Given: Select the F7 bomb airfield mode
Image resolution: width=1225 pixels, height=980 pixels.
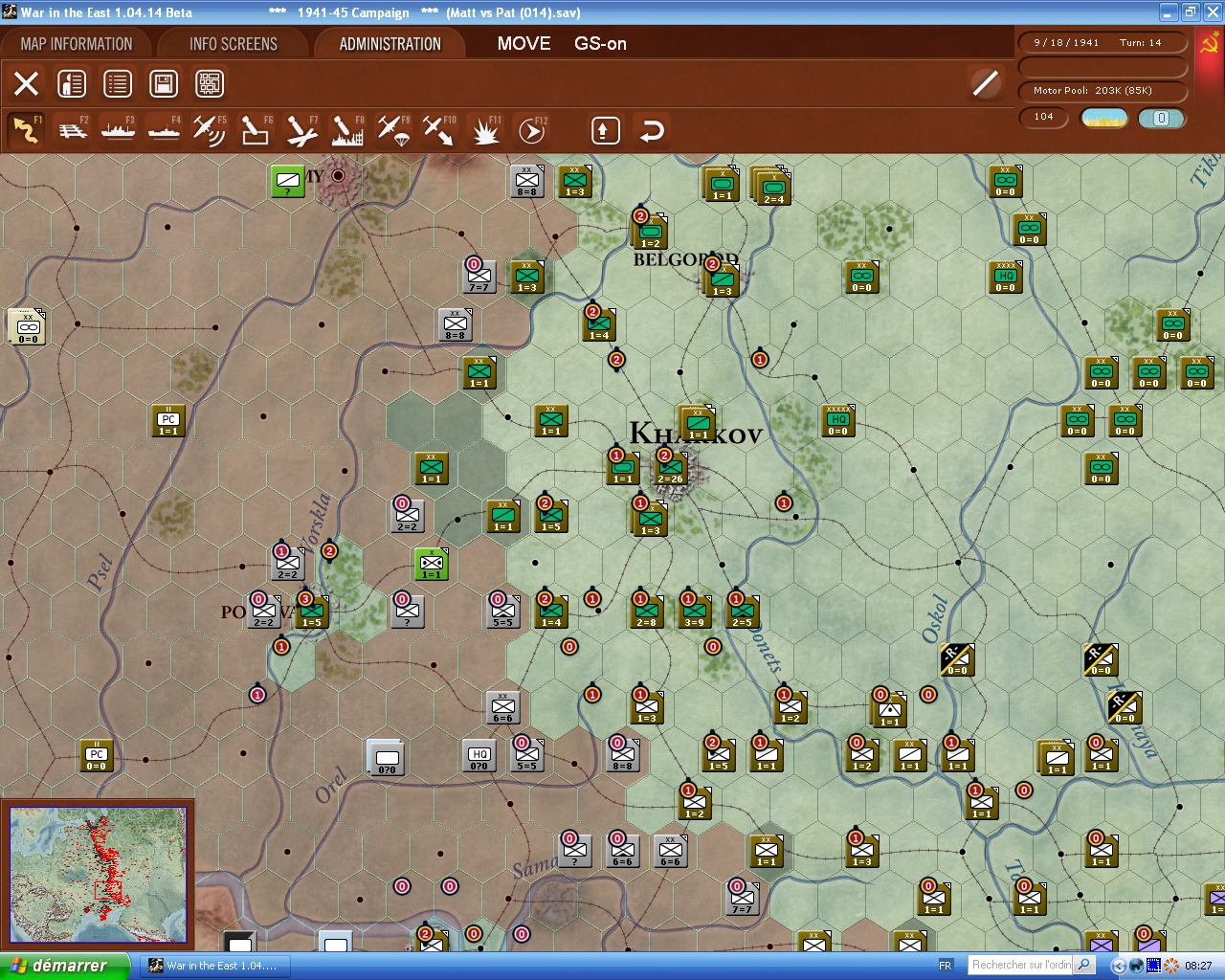Looking at the screenshot, I should point(301,130).
